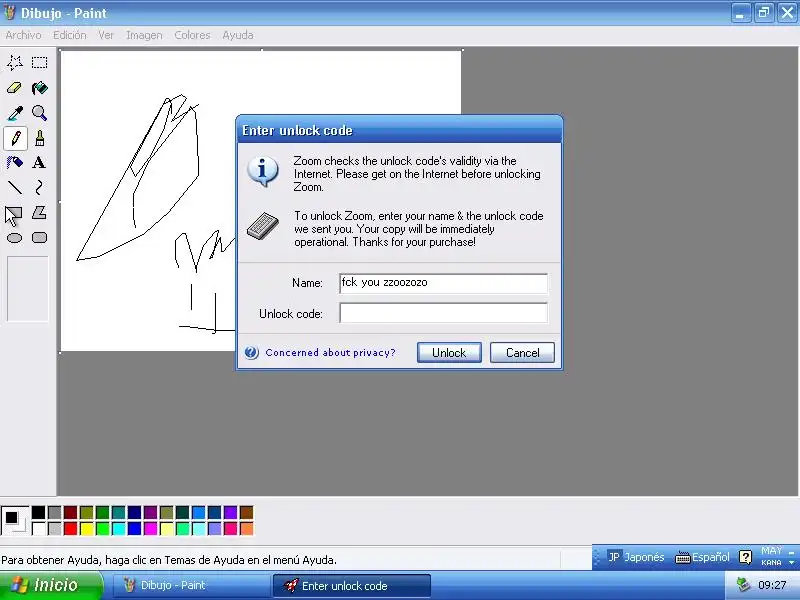Open the Archivo menu
Screen dimensions: 800x600
[23, 35]
